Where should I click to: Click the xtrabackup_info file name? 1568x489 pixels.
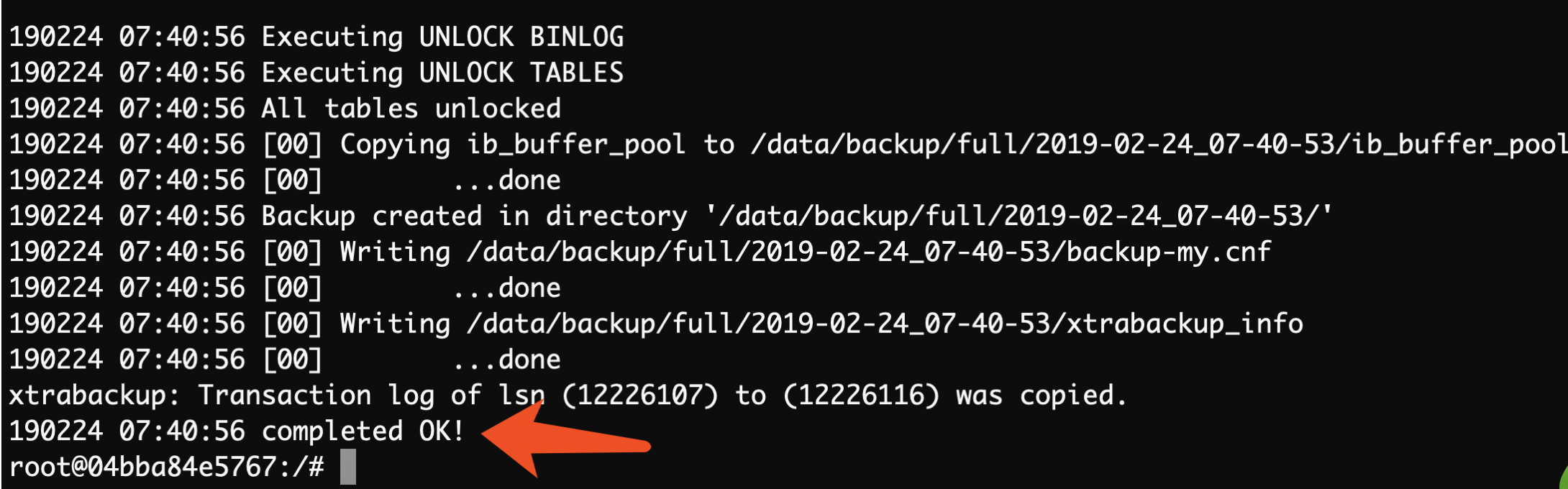1185,324
